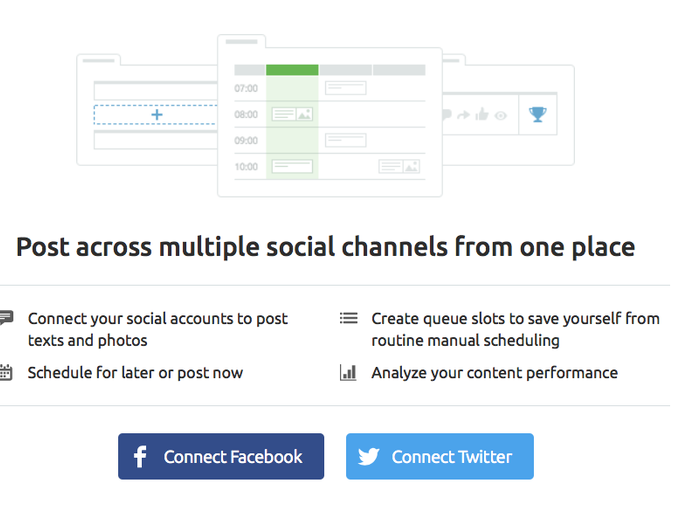Click the Twitter bird logo icon
Viewport: 680px width, 511px height.
369,457
